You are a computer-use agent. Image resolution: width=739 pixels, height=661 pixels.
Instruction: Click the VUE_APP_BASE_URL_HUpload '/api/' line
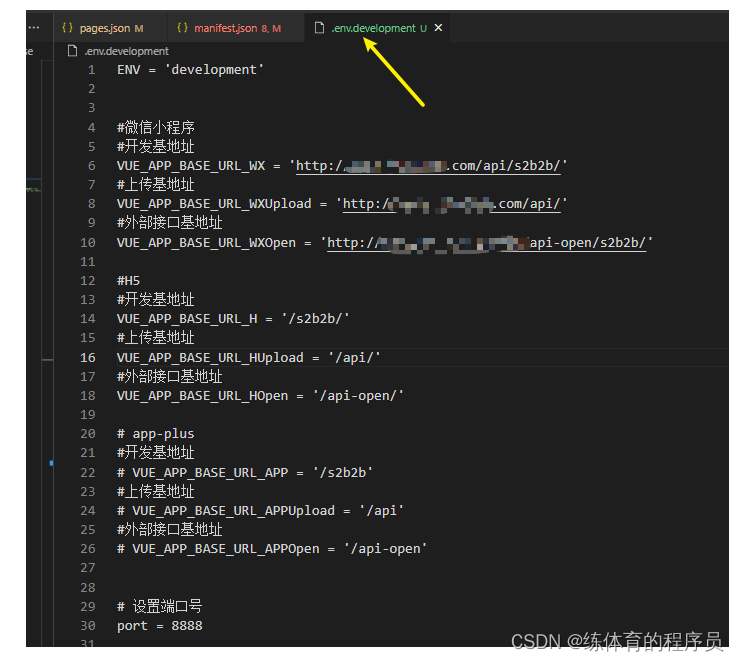[x=248, y=357]
